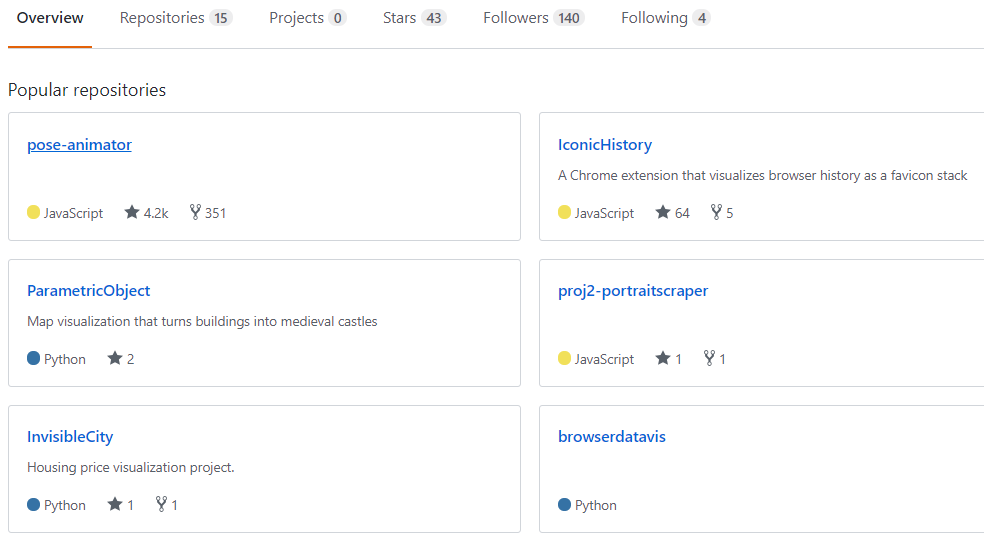Click the fork icon on proj2-portraitscraper

[709, 358]
